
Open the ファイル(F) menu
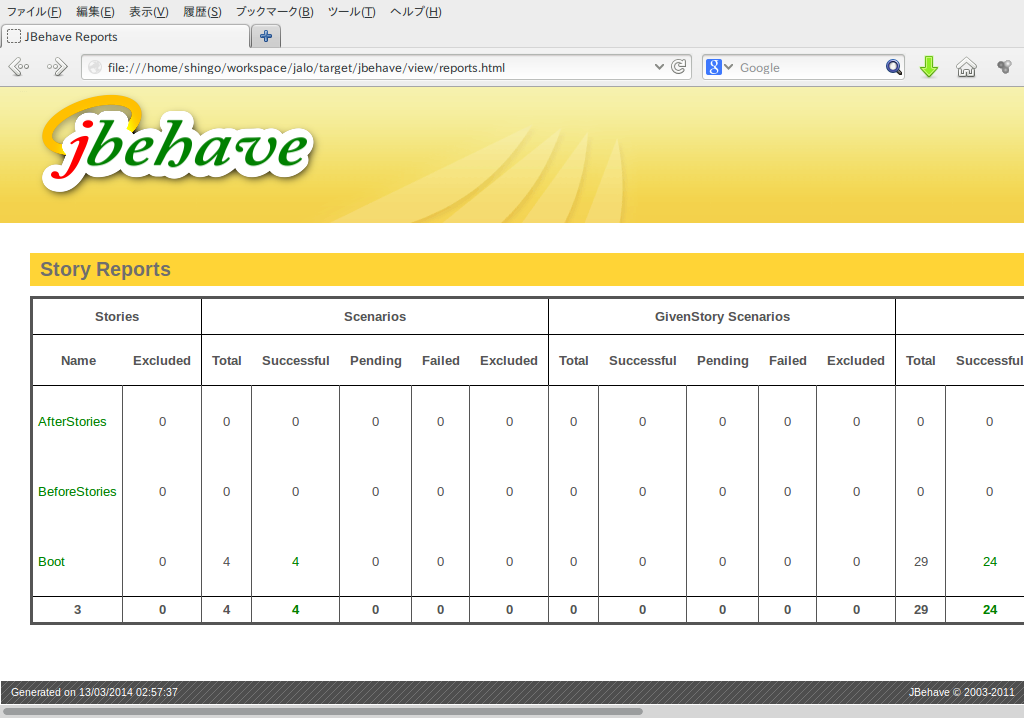click(x=34, y=12)
